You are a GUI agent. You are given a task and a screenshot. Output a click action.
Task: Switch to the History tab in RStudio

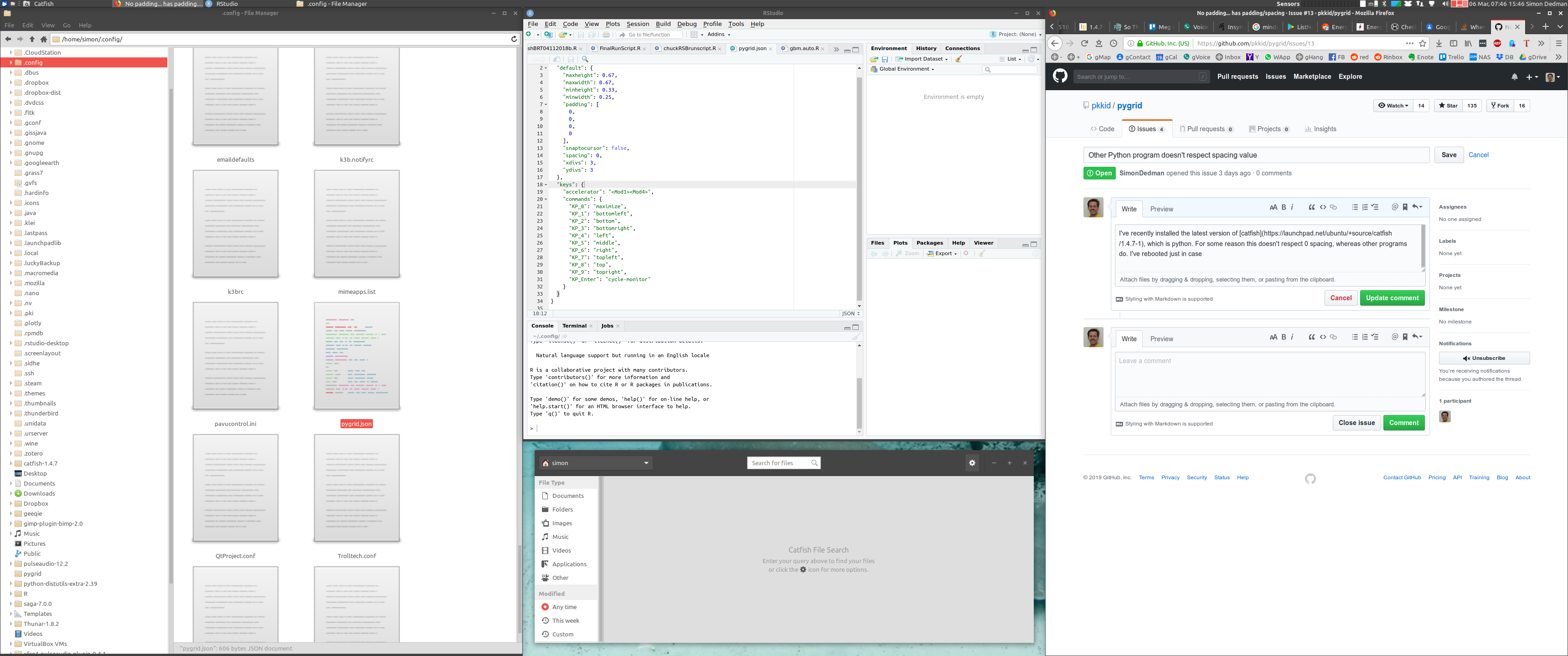coord(926,49)
